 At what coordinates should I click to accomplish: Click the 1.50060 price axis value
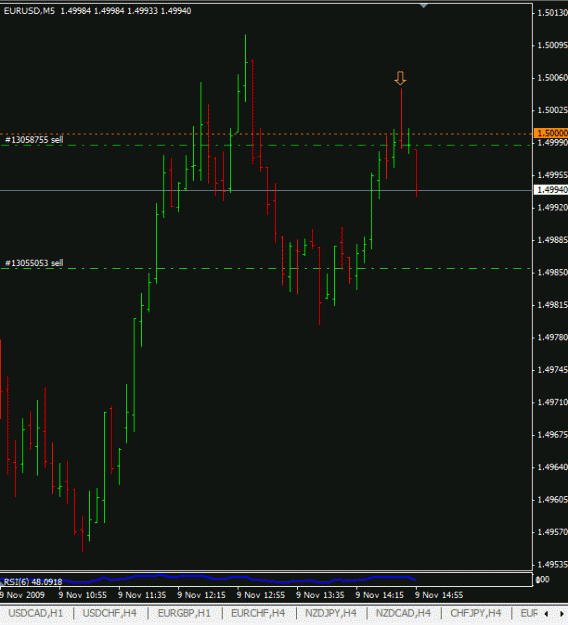tap(552, 78)
